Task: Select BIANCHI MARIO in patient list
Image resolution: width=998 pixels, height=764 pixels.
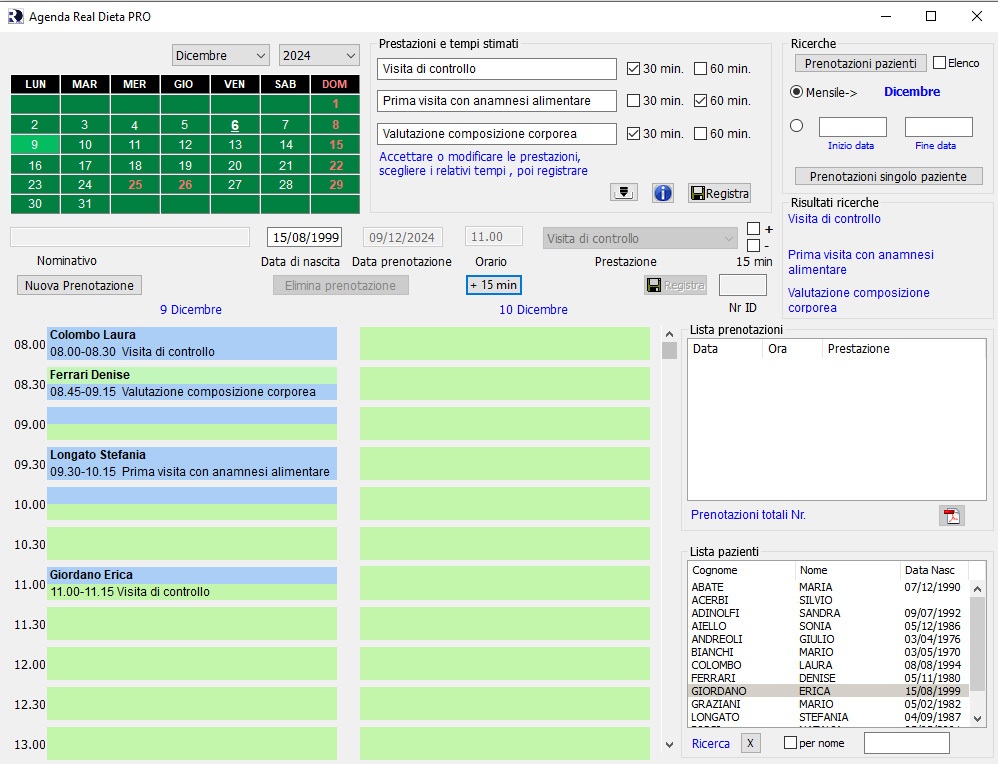Action: [826, 652]
